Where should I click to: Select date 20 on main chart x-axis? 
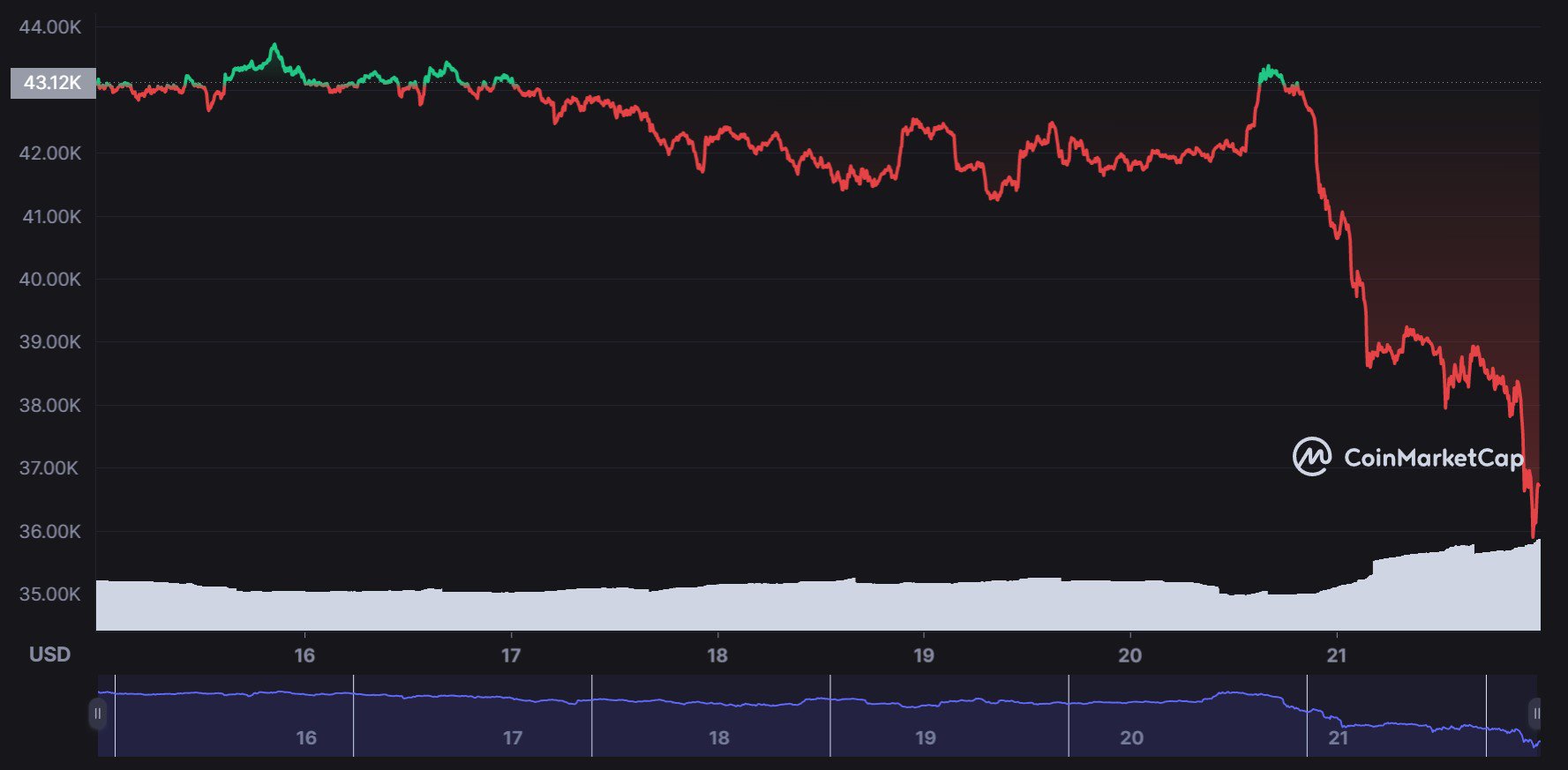1130,655
